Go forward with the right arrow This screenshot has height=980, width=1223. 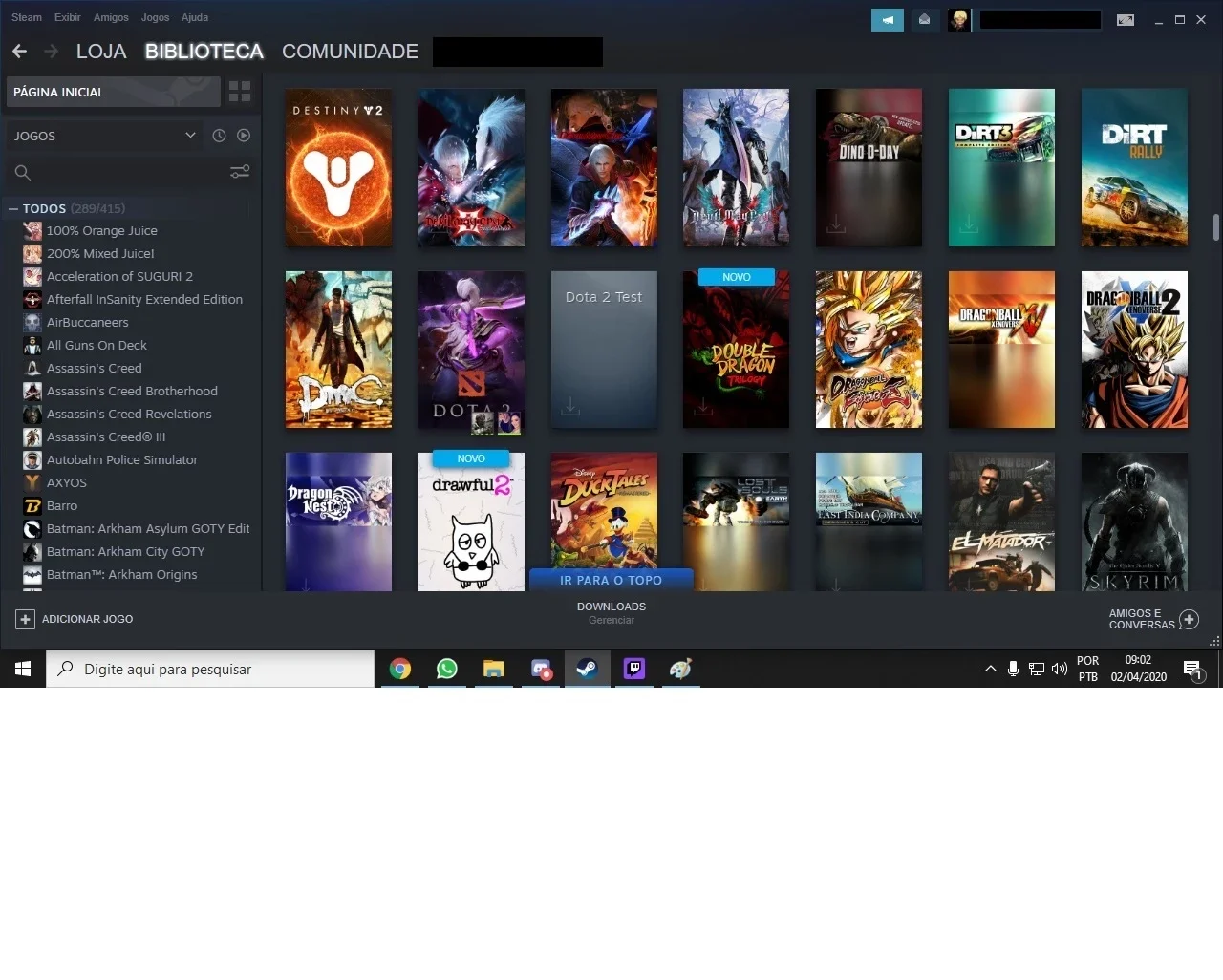click(52, 51)
